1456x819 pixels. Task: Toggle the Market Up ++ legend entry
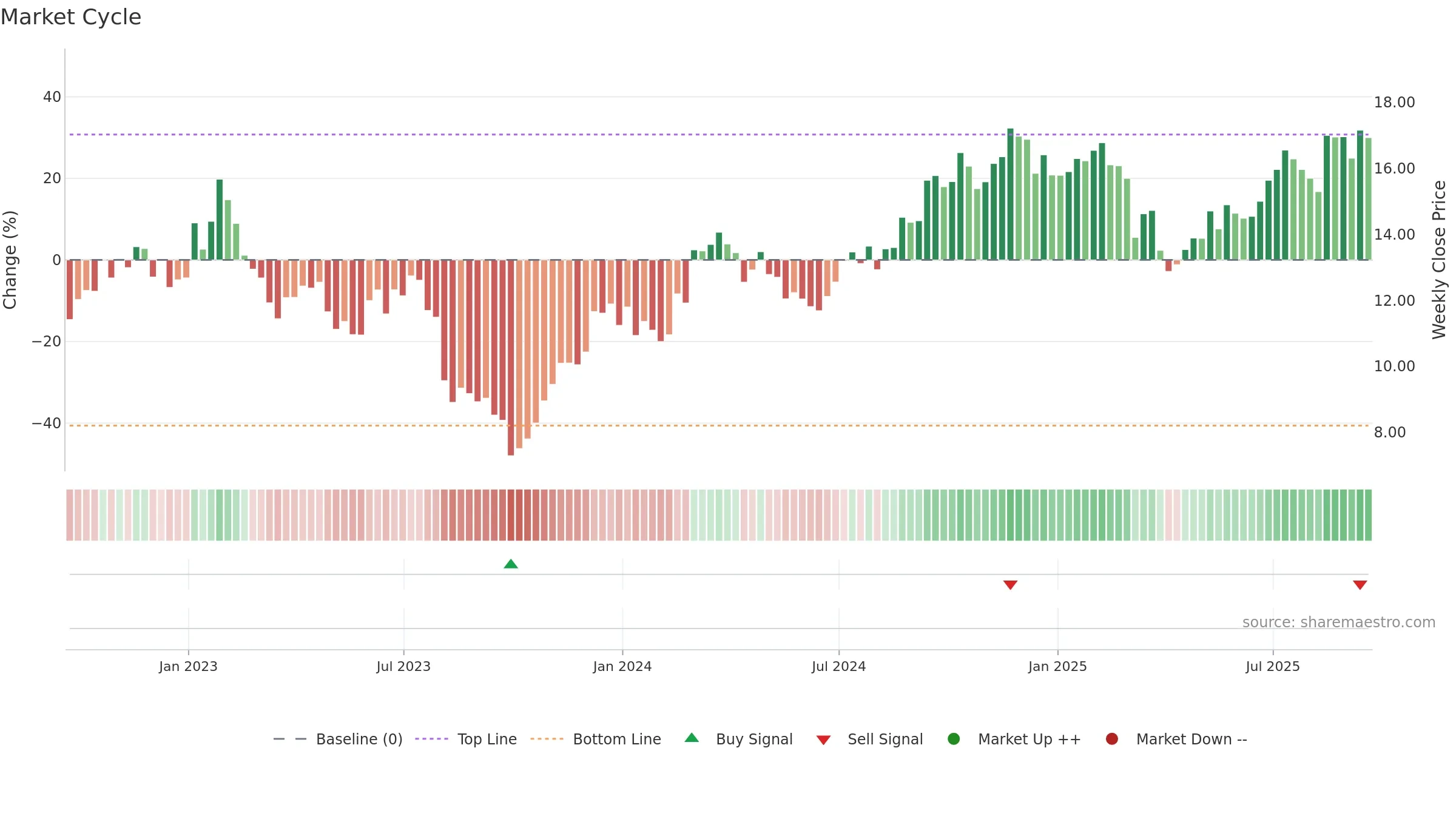pos(1014,739)
